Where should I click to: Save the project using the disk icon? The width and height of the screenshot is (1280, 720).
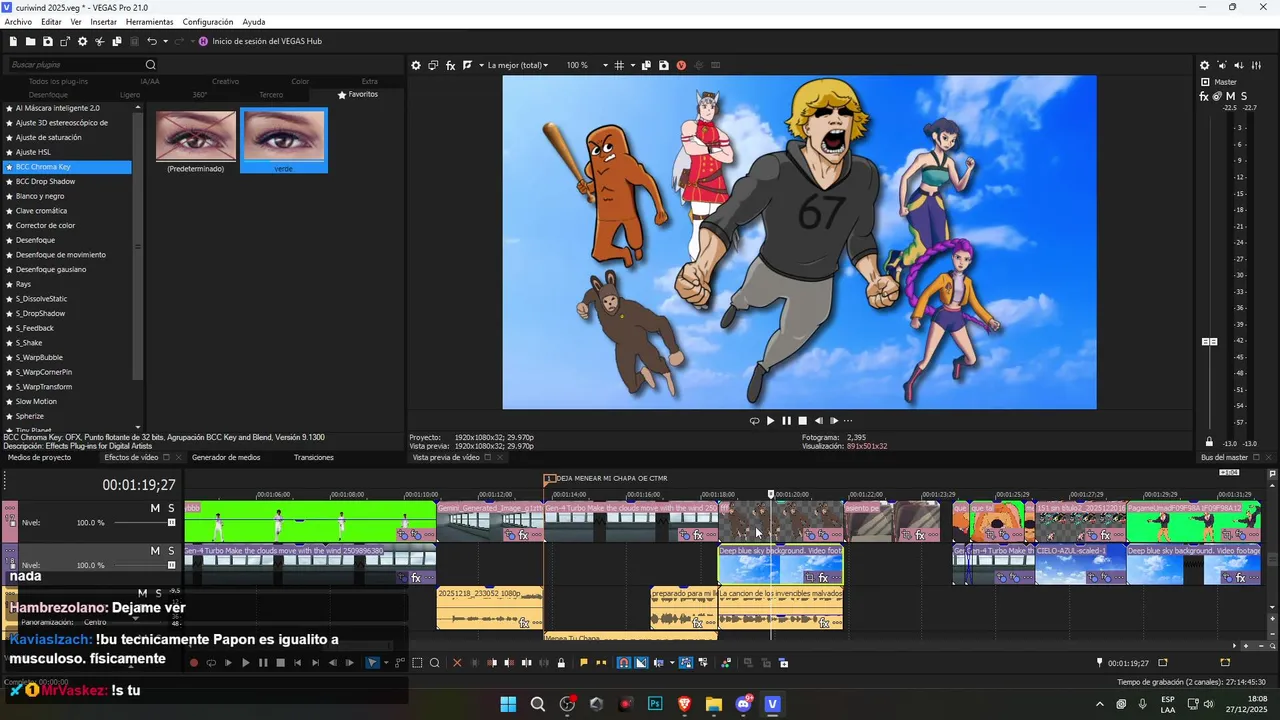coord(47,41)
